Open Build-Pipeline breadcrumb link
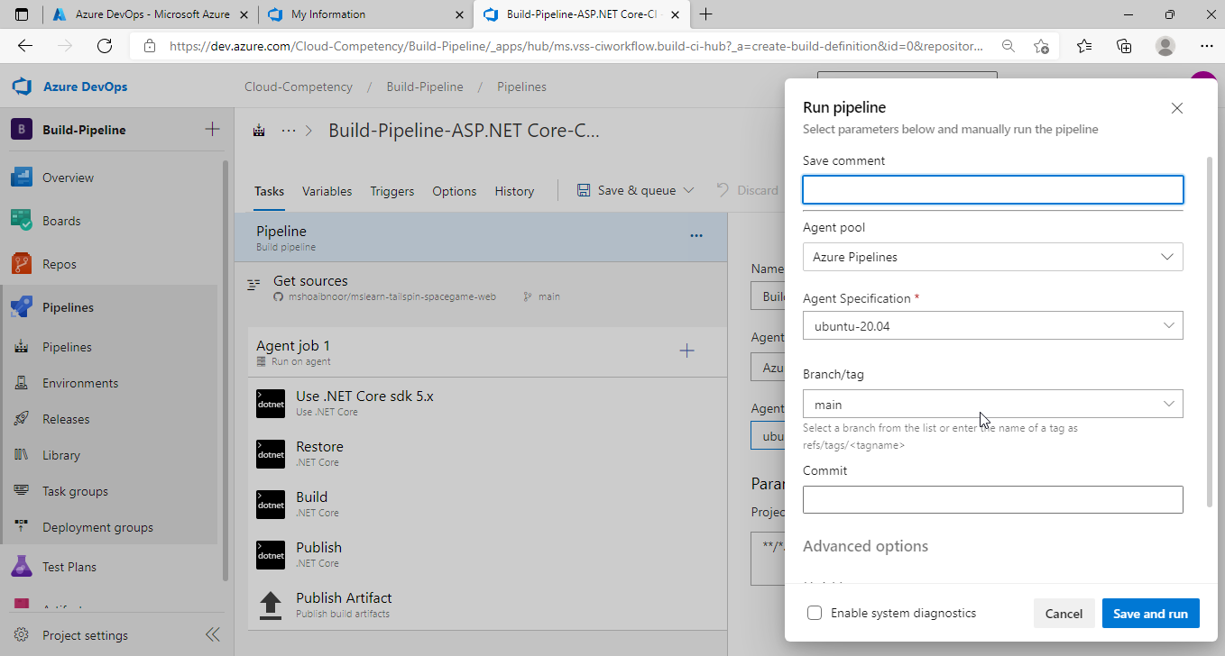Screen dimensions: 1225x656 [x=425, y=87]
